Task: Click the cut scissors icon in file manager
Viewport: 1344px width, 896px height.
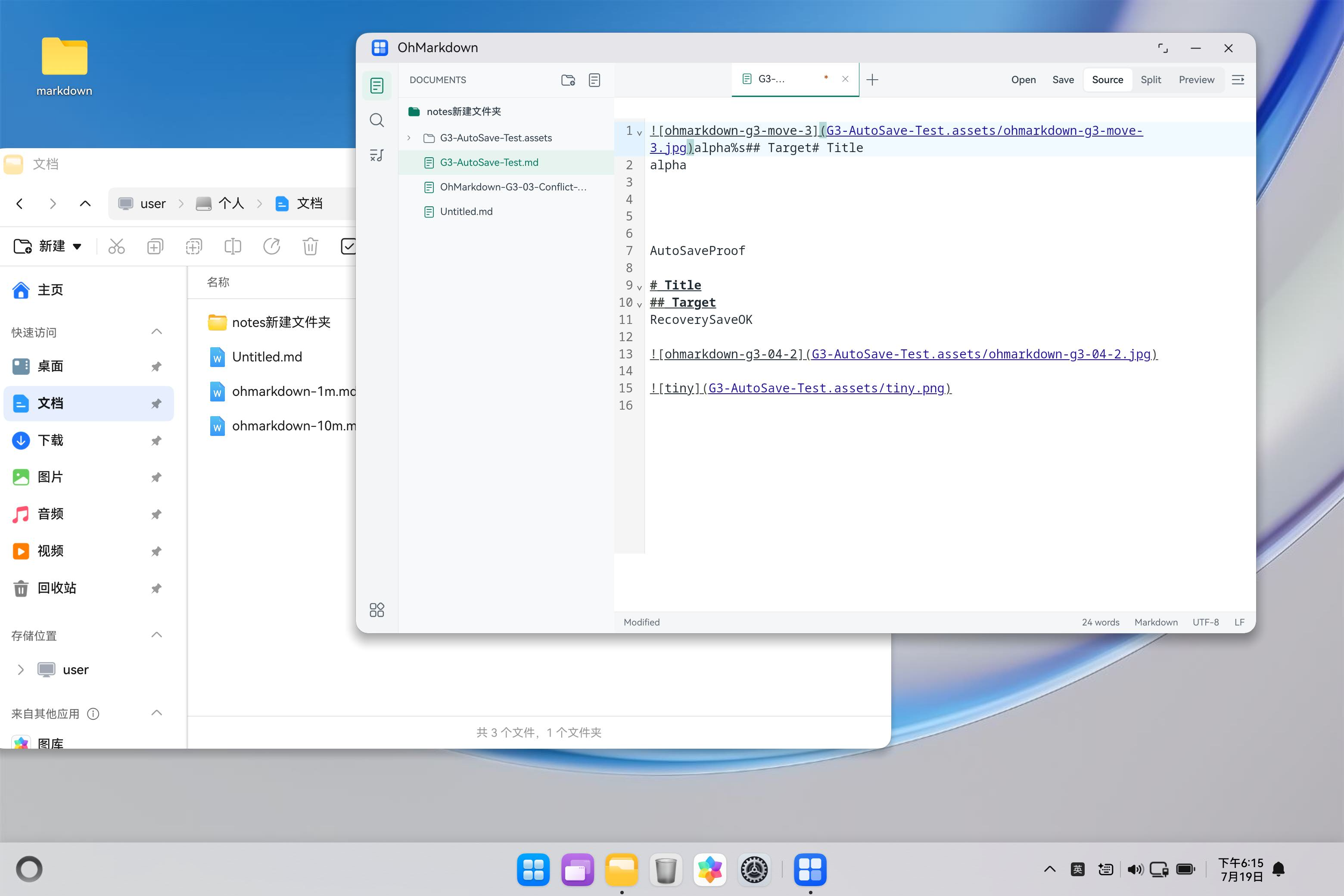Action: point(117,246)
